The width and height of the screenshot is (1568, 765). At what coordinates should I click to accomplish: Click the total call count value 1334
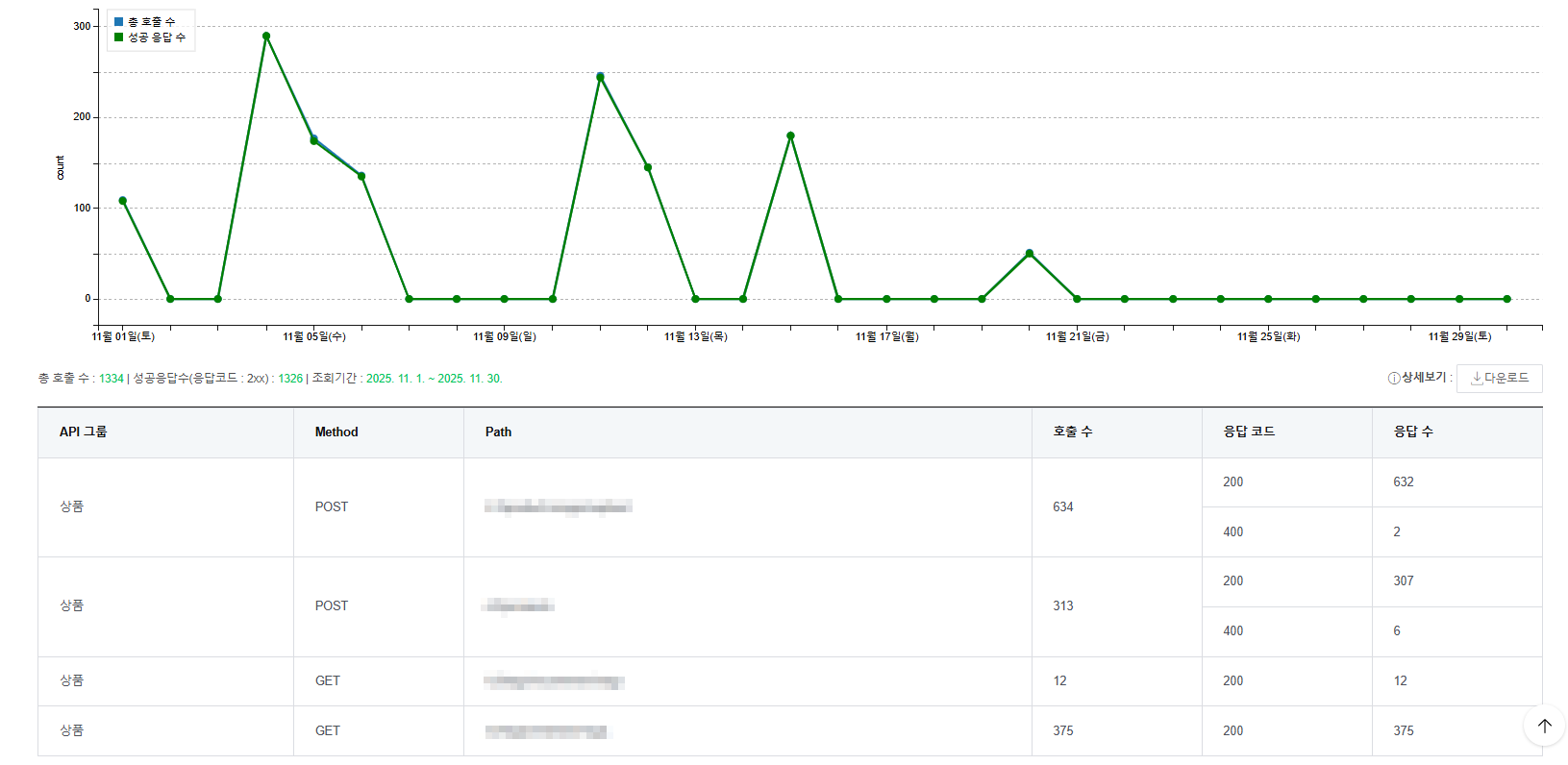point(112,379)
